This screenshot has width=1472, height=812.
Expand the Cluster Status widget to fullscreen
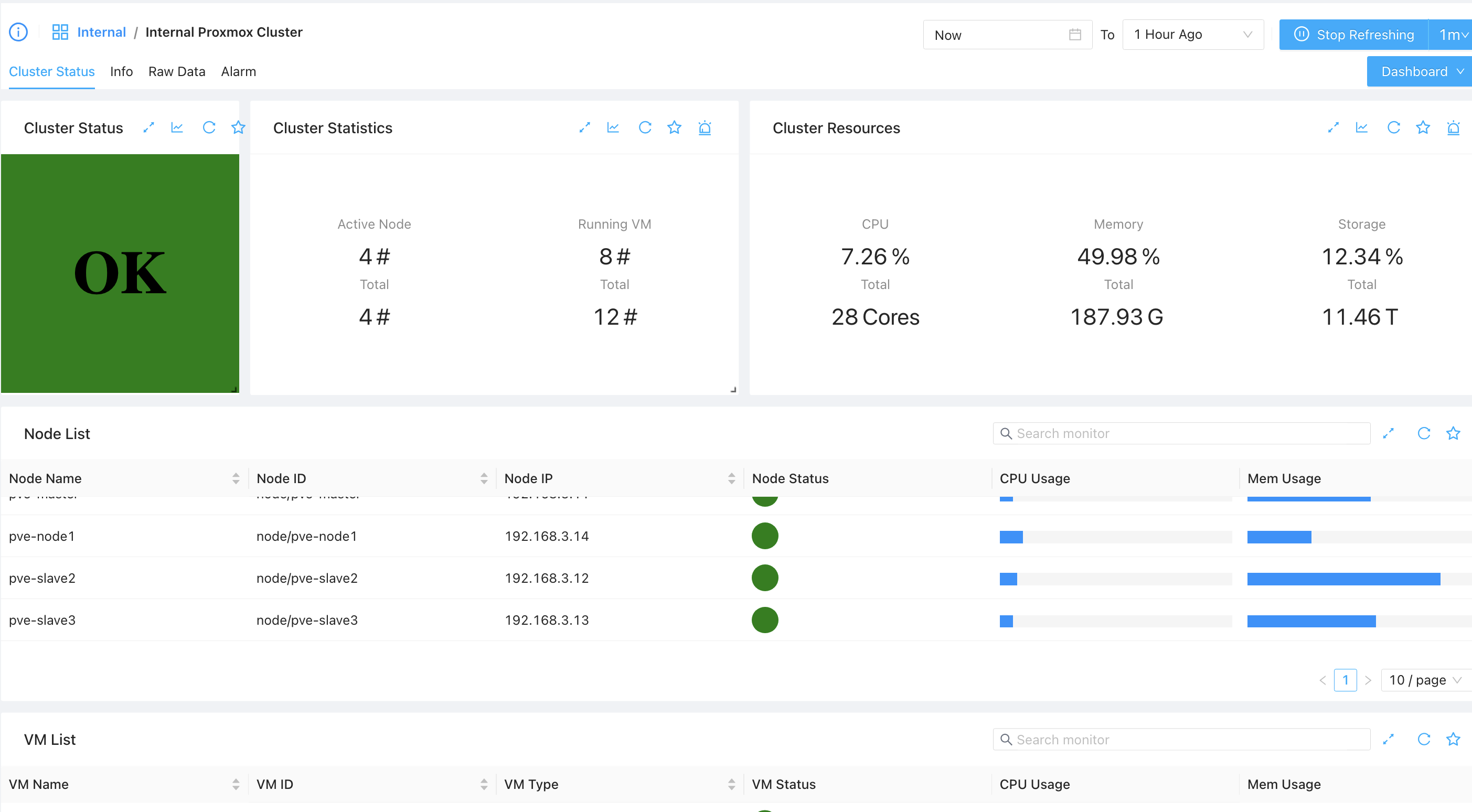(x=148, y=127)
